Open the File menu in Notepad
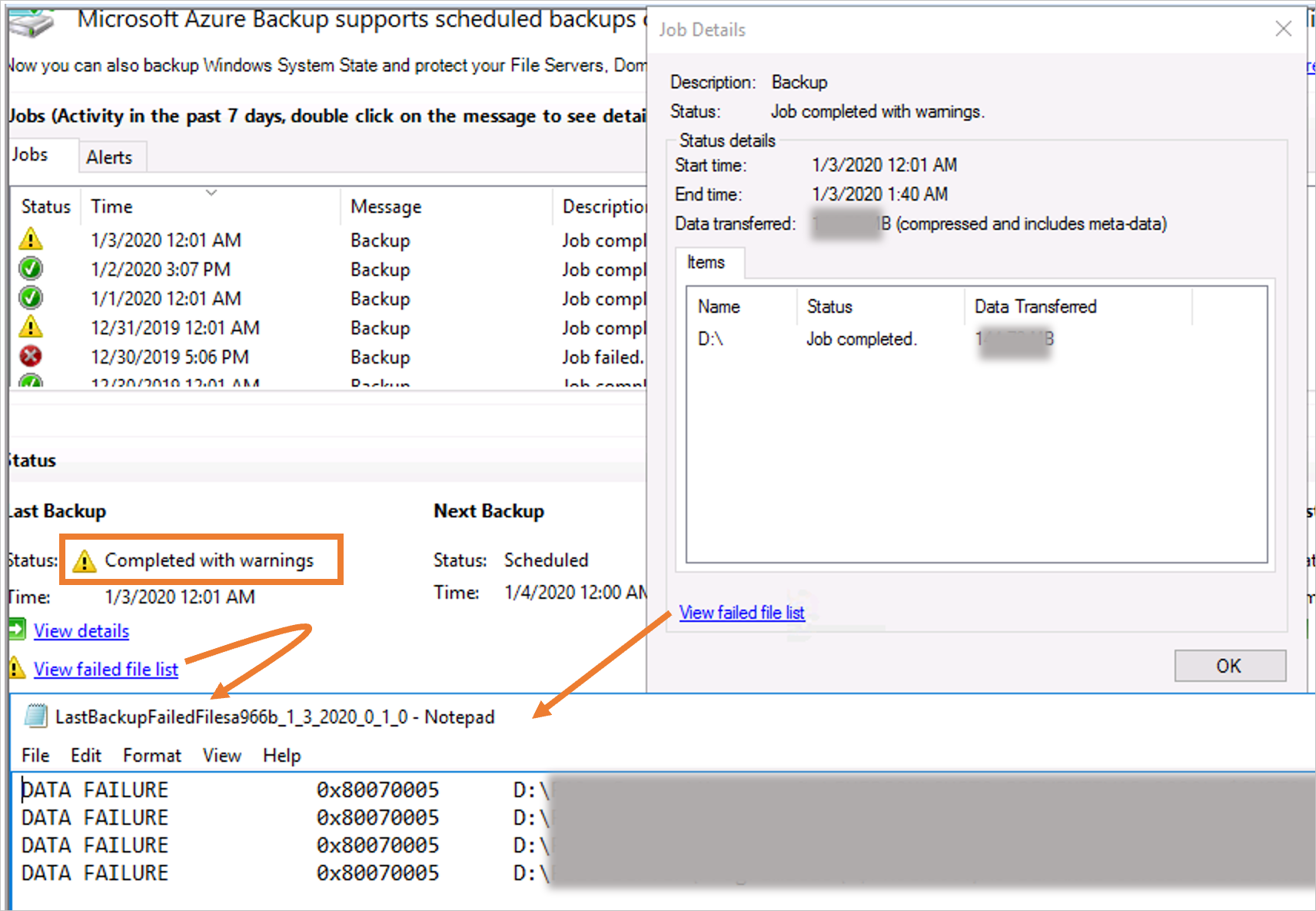This screenshot has width=1316, height=911. 35,755
